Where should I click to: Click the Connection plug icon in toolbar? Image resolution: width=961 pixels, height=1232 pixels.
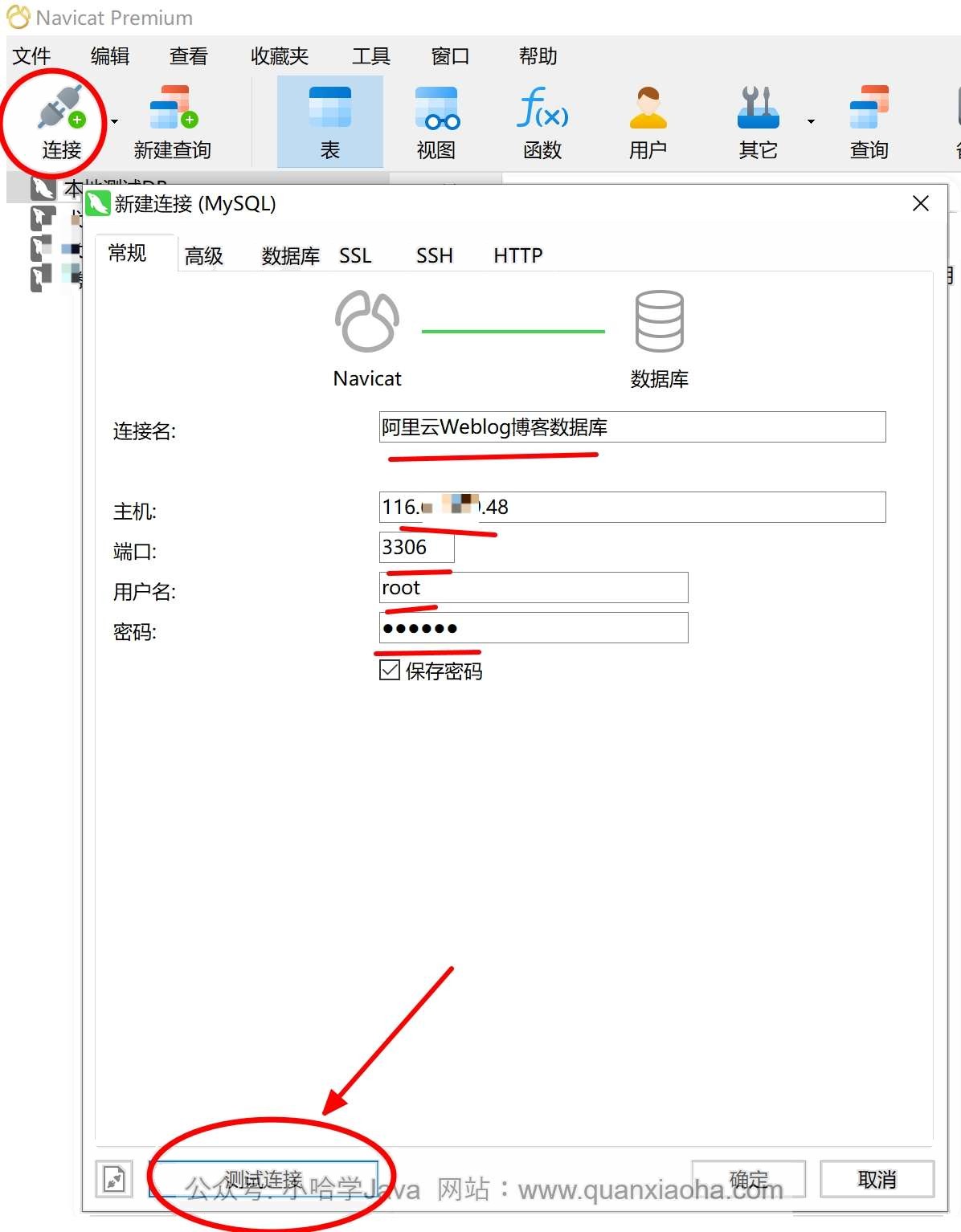[x=60, y=108]
